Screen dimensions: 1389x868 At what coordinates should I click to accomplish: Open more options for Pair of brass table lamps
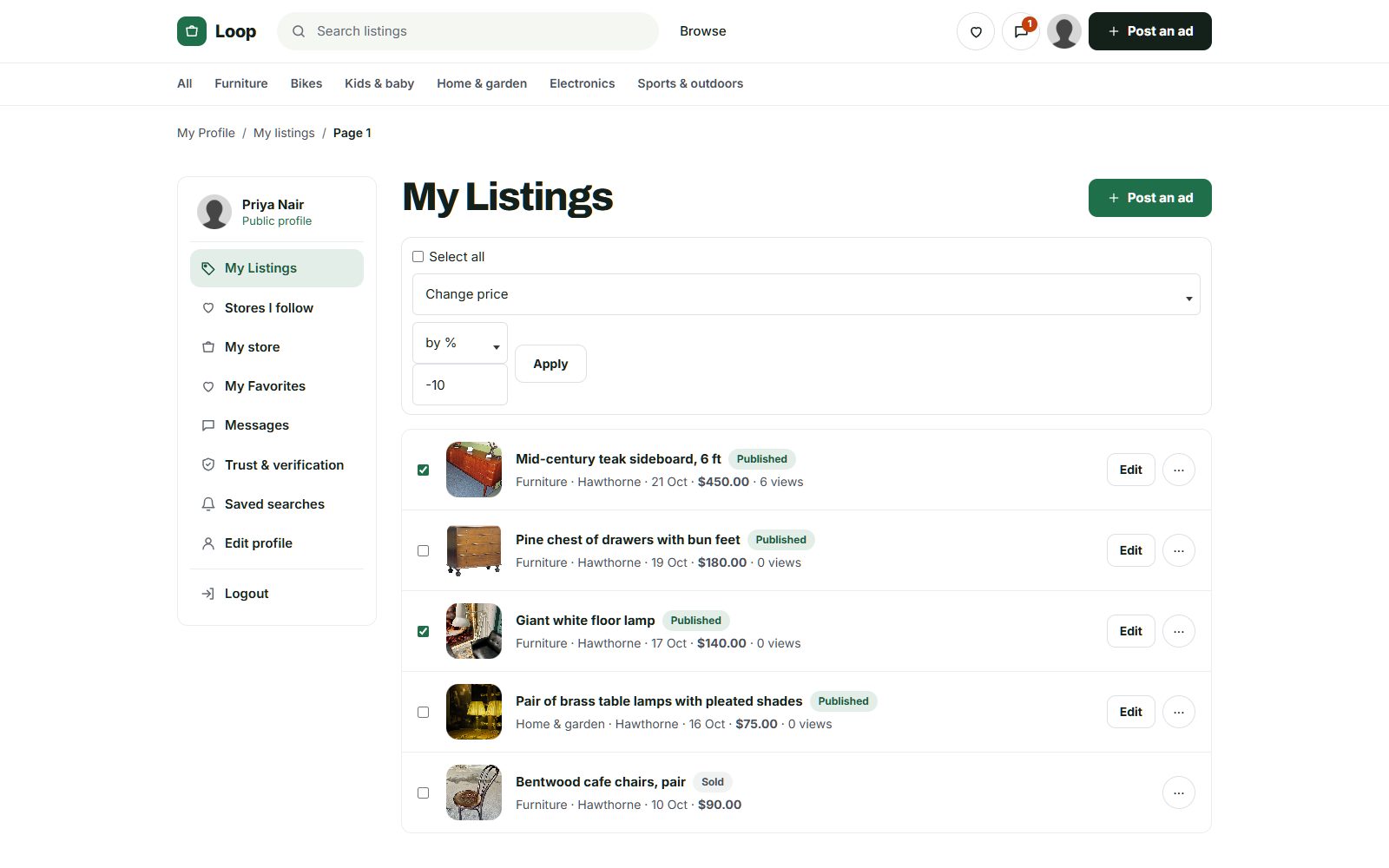(x=1179, y=712)
